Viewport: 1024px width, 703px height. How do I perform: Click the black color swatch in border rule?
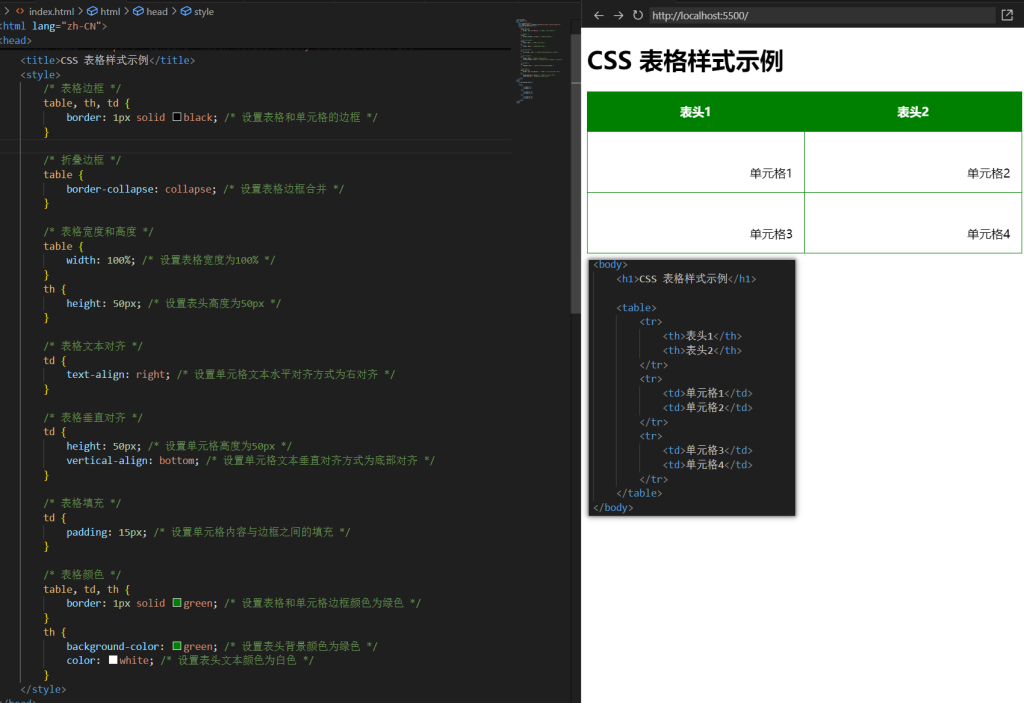[177, 117]
